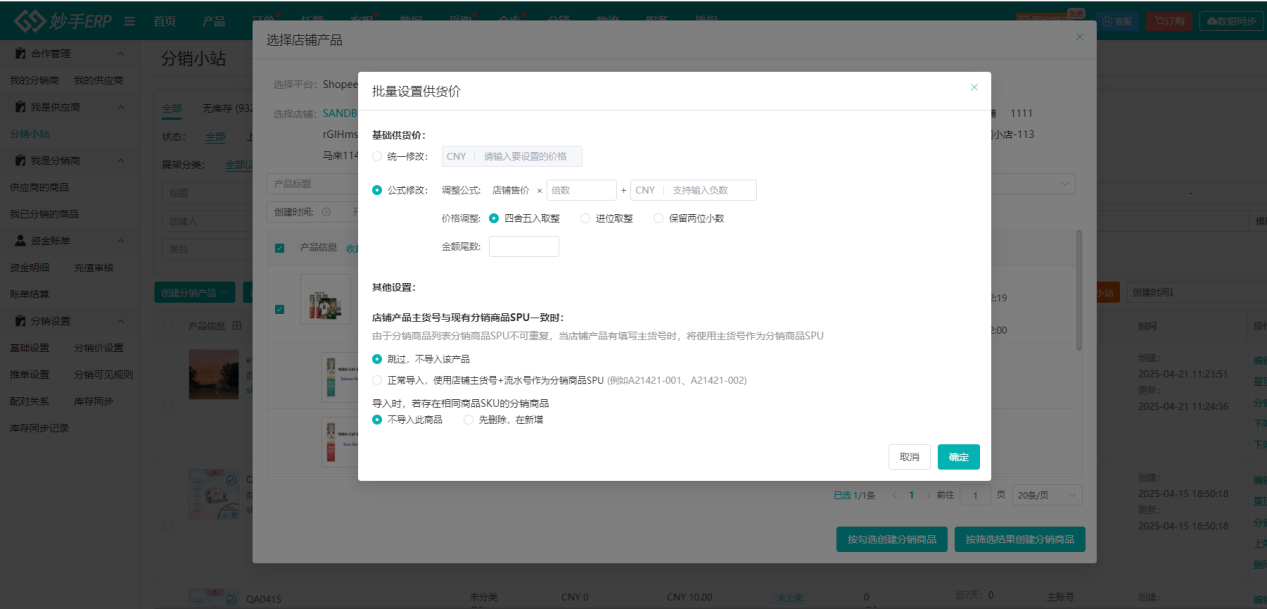Open 我的分销商 in sidebar
This screenshot has height=609, width=1267.
(x=35, y=80)
